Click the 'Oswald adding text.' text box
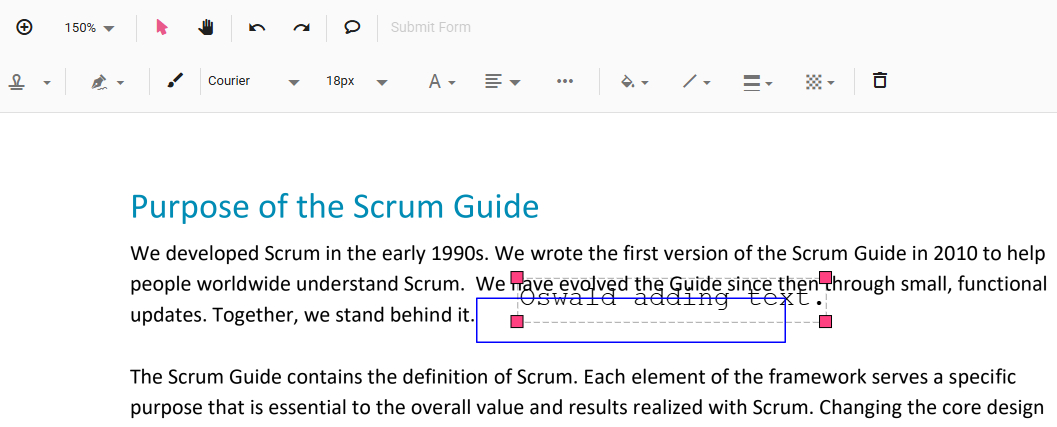Screen dimensions: 1057x427 [x=672, y=298]
